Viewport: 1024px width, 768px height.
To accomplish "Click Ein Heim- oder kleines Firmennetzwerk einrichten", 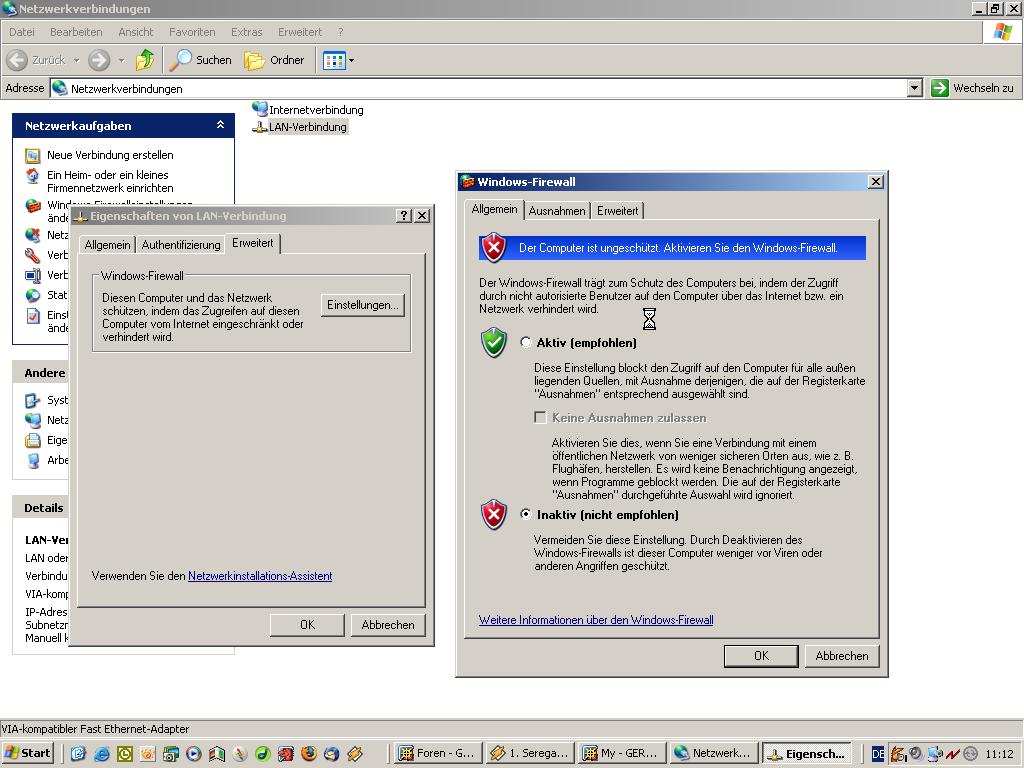I will click(x=110, y=182).
